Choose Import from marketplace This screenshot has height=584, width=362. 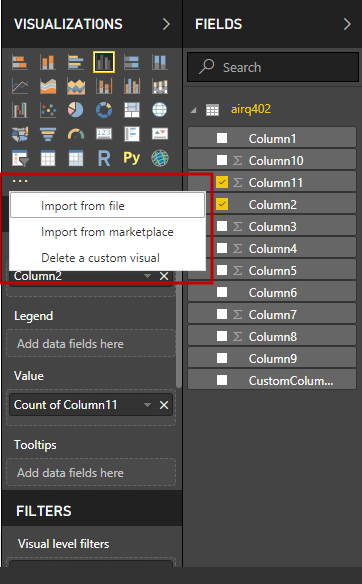[107, 232]
